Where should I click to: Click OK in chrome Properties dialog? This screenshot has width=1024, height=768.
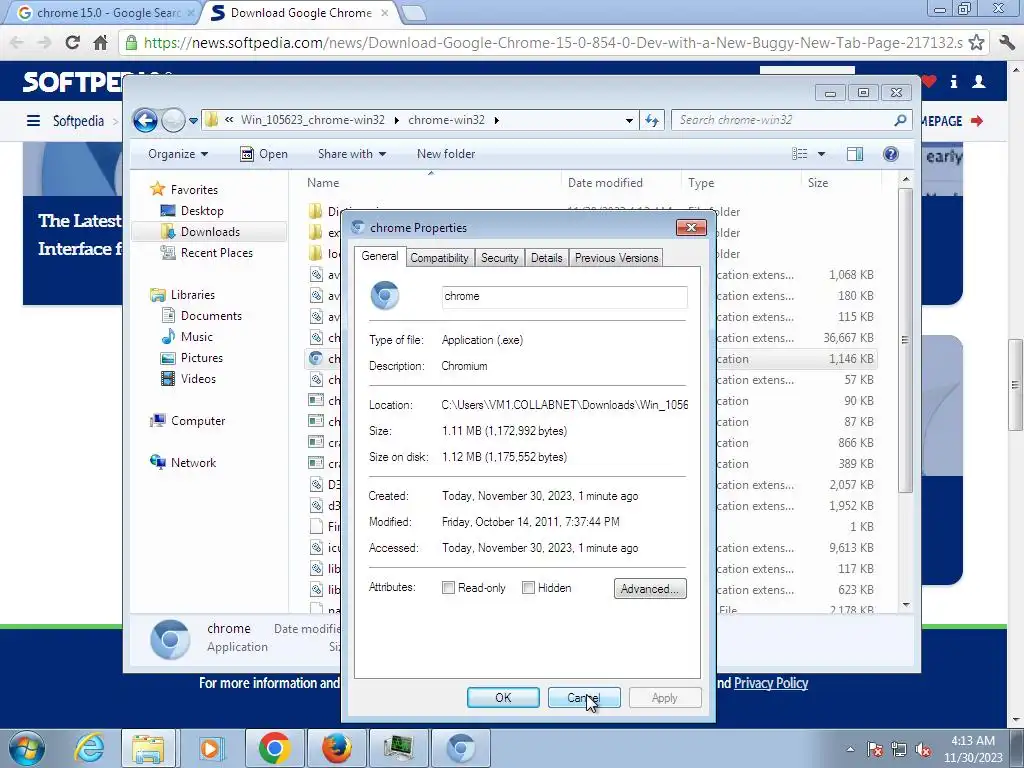point(503,697)
